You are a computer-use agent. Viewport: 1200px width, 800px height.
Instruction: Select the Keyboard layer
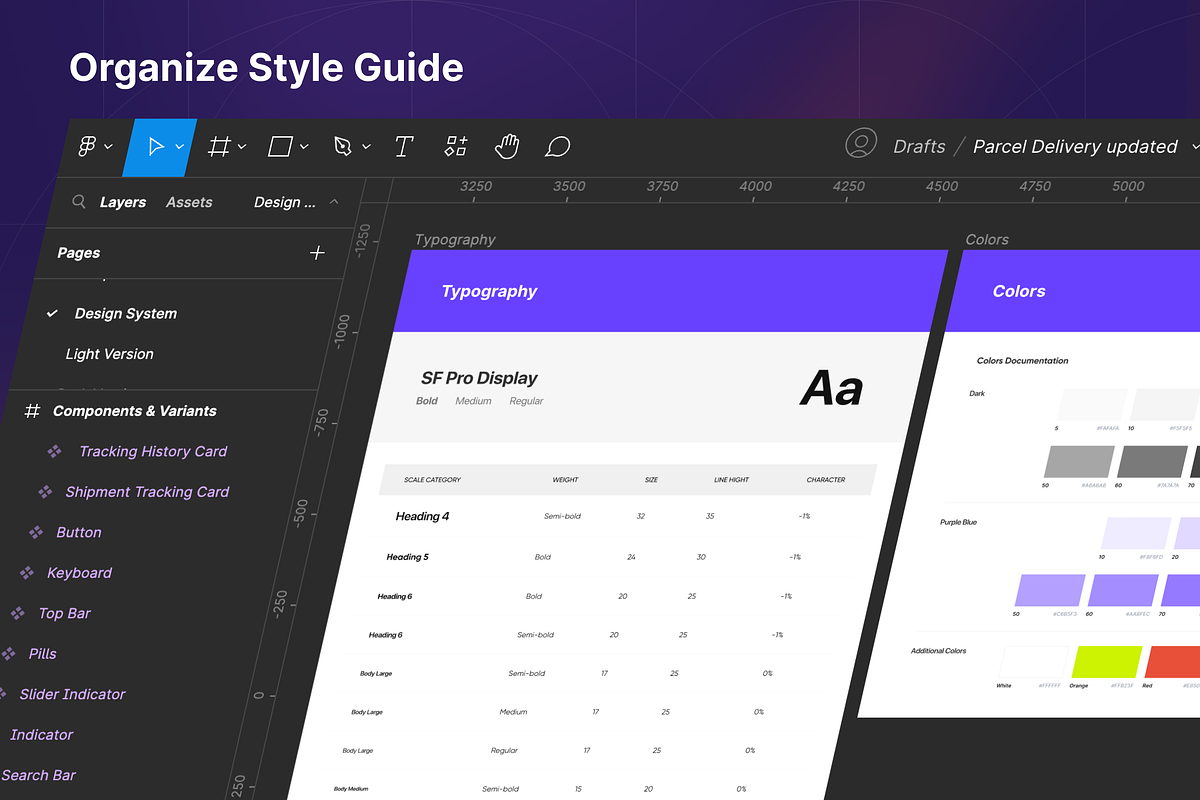coord(79,573)
